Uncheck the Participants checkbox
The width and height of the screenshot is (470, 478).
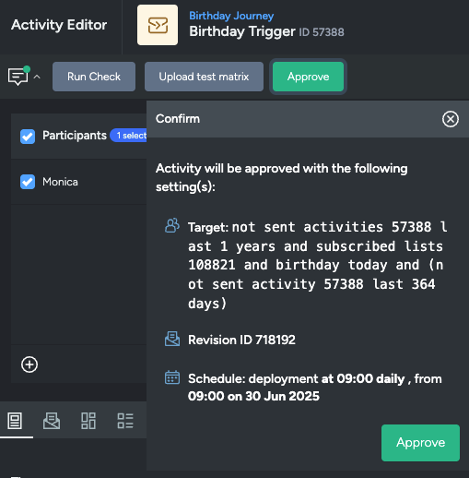tap(27, 136)
